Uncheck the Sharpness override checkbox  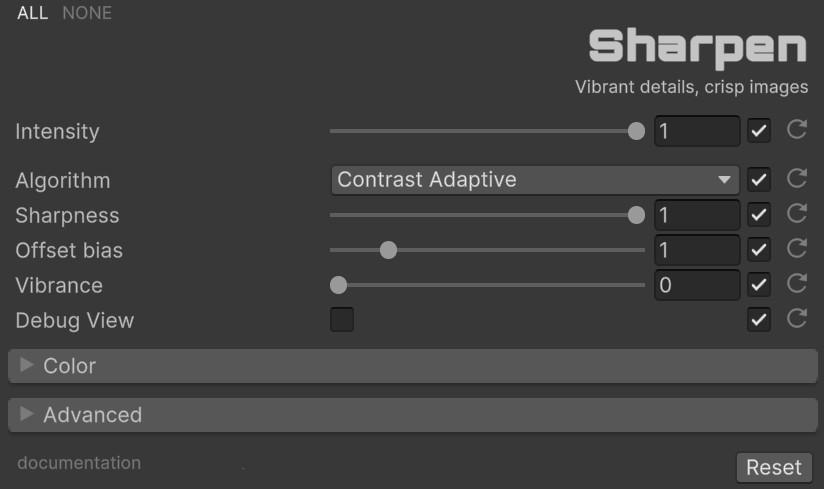(759, 215)
